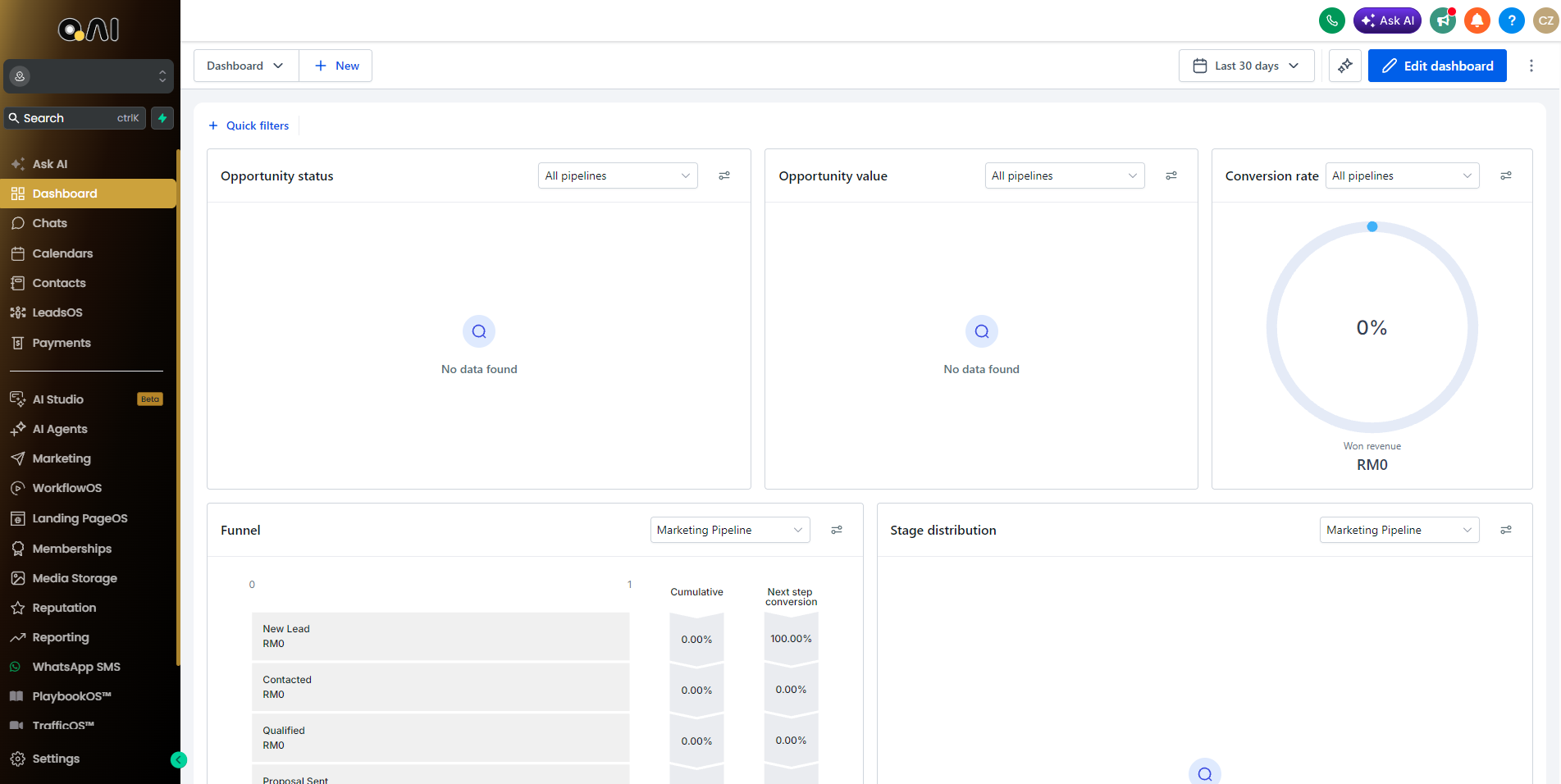Open the CZ user avatar menu
Image resolution: width=1561 pixels, height=784 pixels.
pos(1545,21)
